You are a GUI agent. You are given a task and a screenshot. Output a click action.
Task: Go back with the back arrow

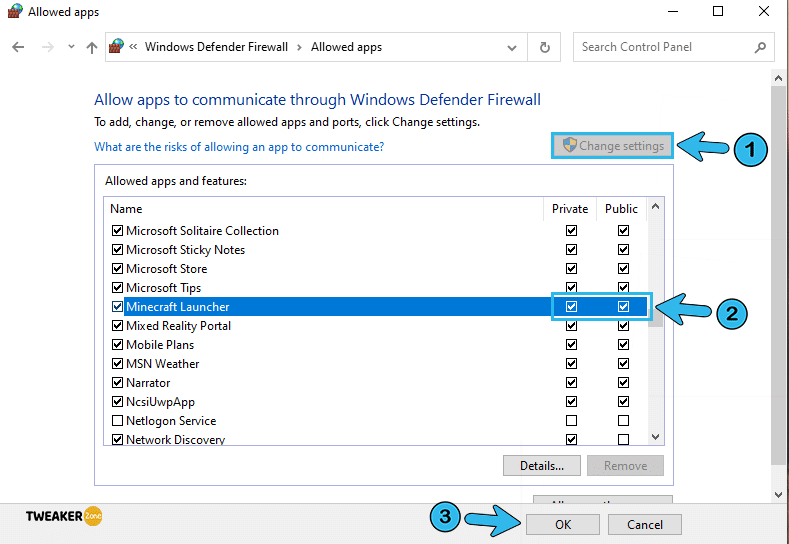click(18, 47)
